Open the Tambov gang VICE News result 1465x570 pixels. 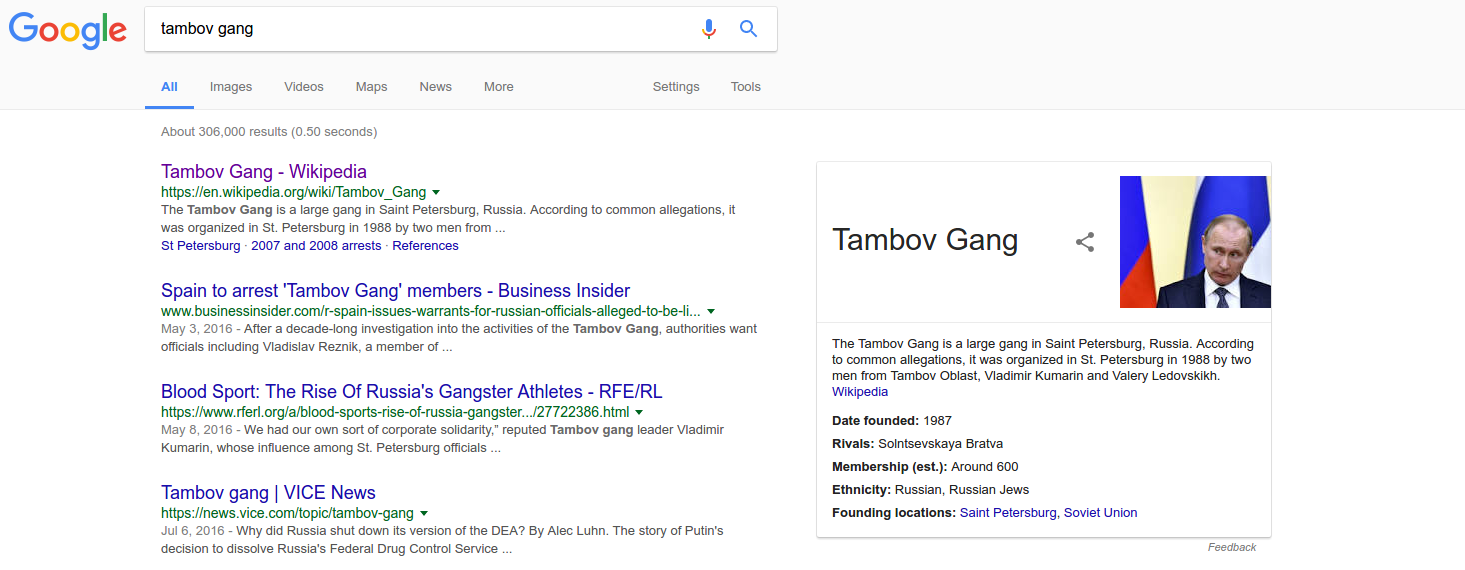268,492
